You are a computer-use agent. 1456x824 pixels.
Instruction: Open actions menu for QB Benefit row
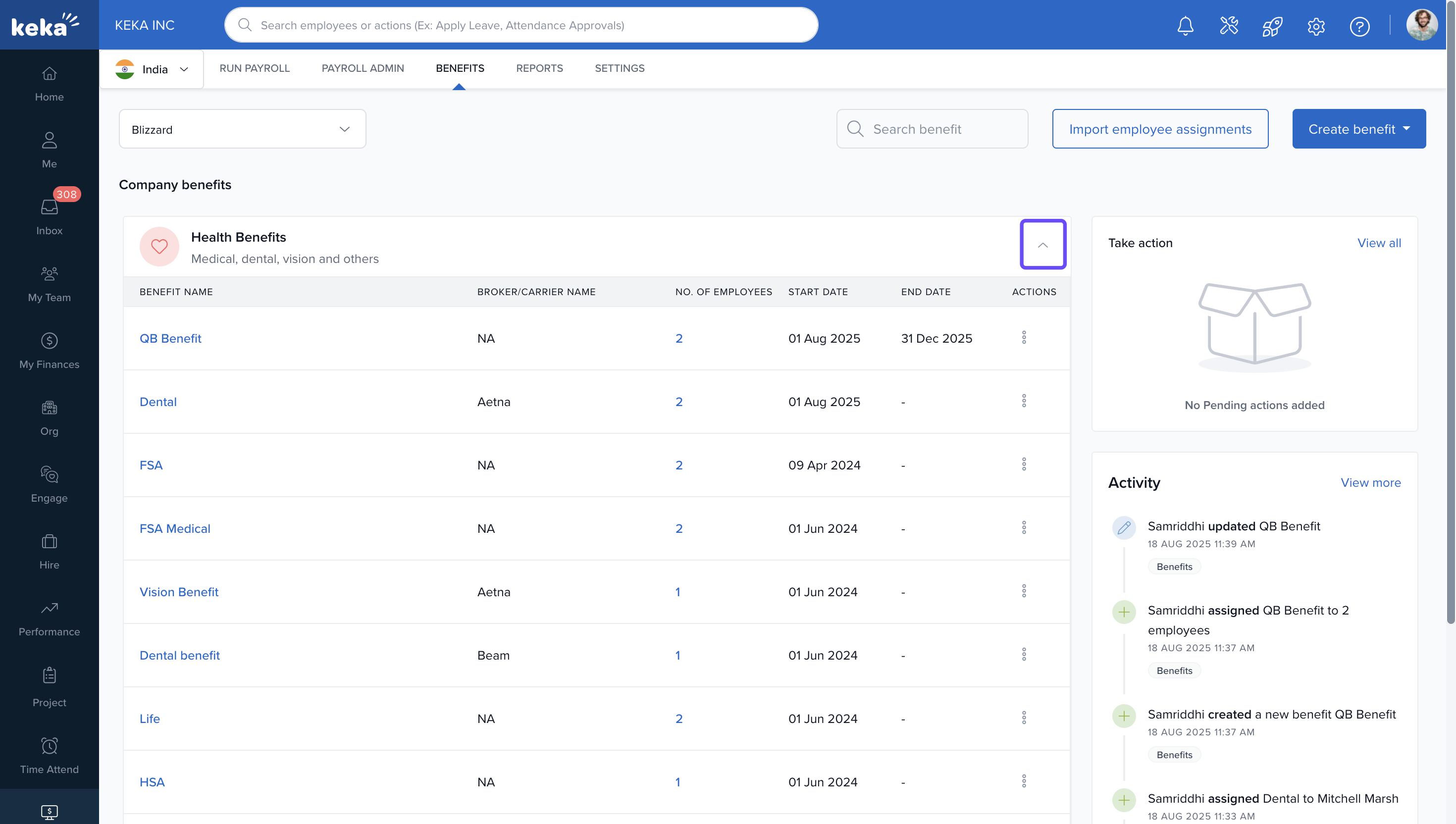pos(1024,338)
